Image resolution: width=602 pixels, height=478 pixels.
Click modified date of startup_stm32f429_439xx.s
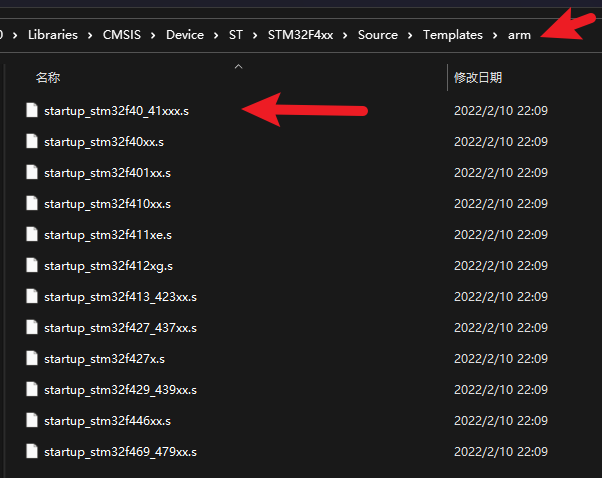click(501, 390)
